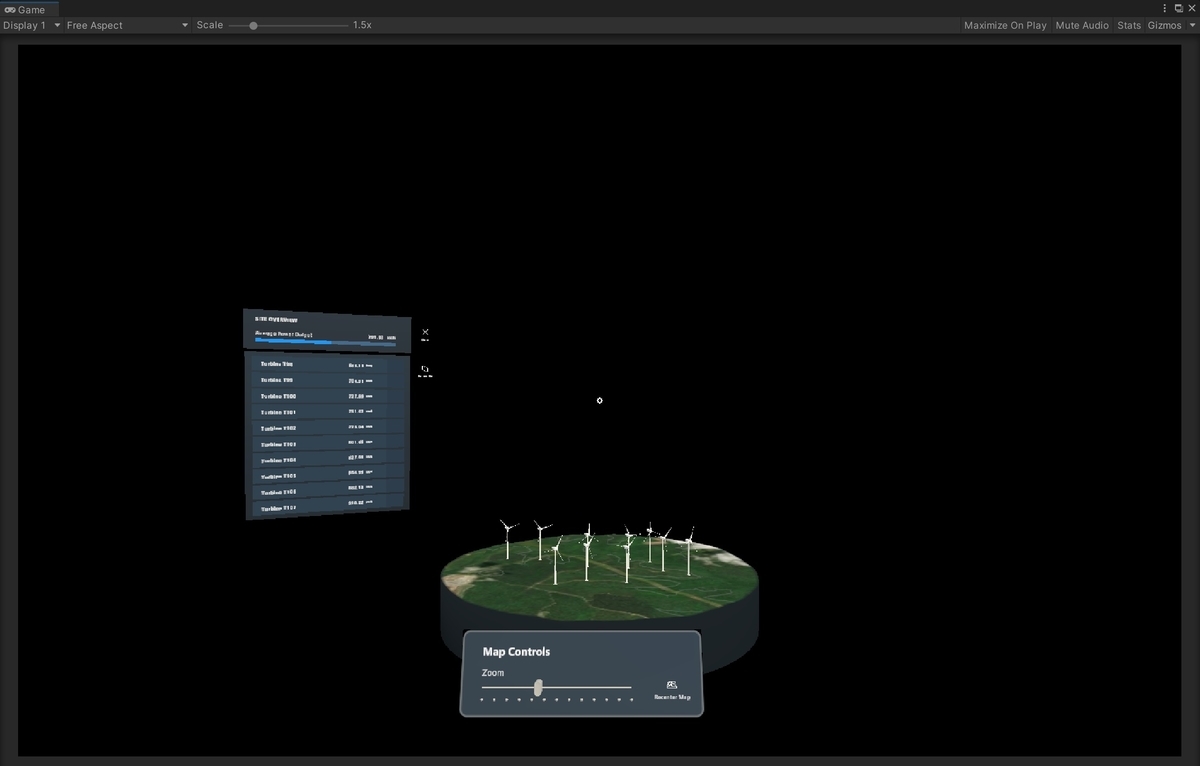Open the Game view options menu

[1164, 8]
